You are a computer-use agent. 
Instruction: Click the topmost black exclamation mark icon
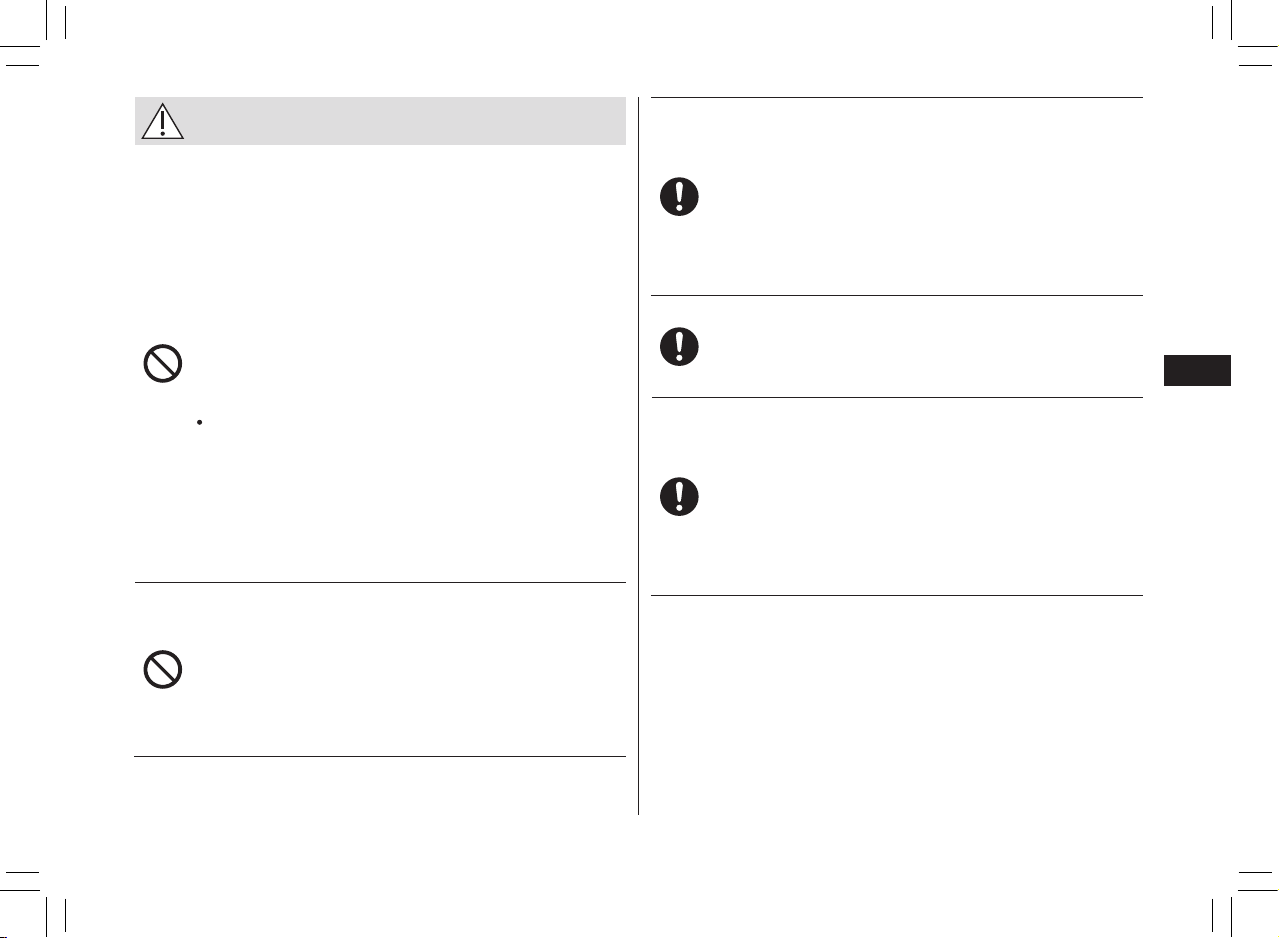[679, 197]
